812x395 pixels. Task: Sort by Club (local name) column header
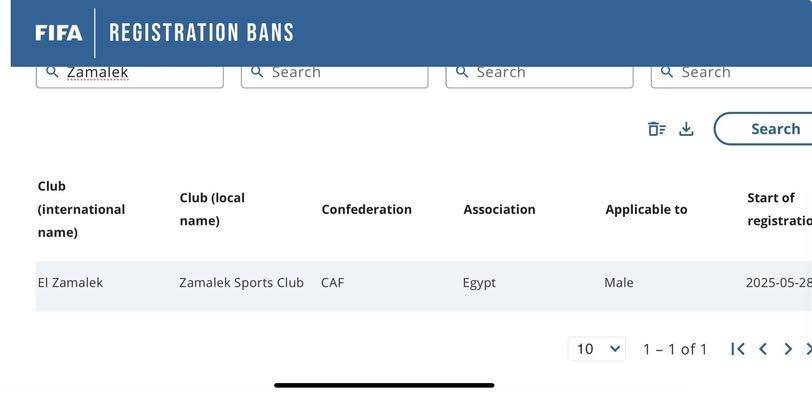212,209
